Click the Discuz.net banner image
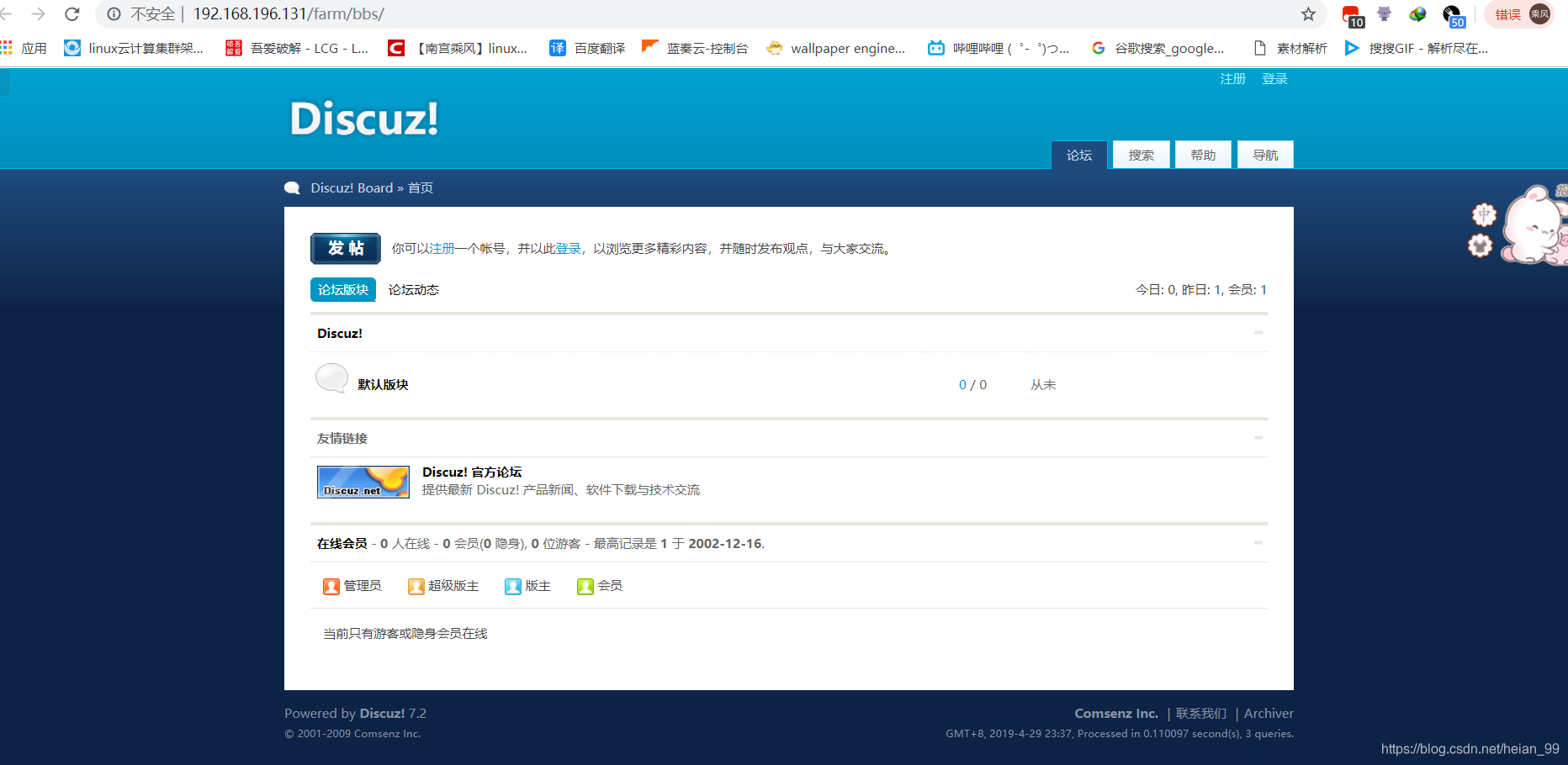This screenshot has width=1568, height=765. [x=363, y=482]
